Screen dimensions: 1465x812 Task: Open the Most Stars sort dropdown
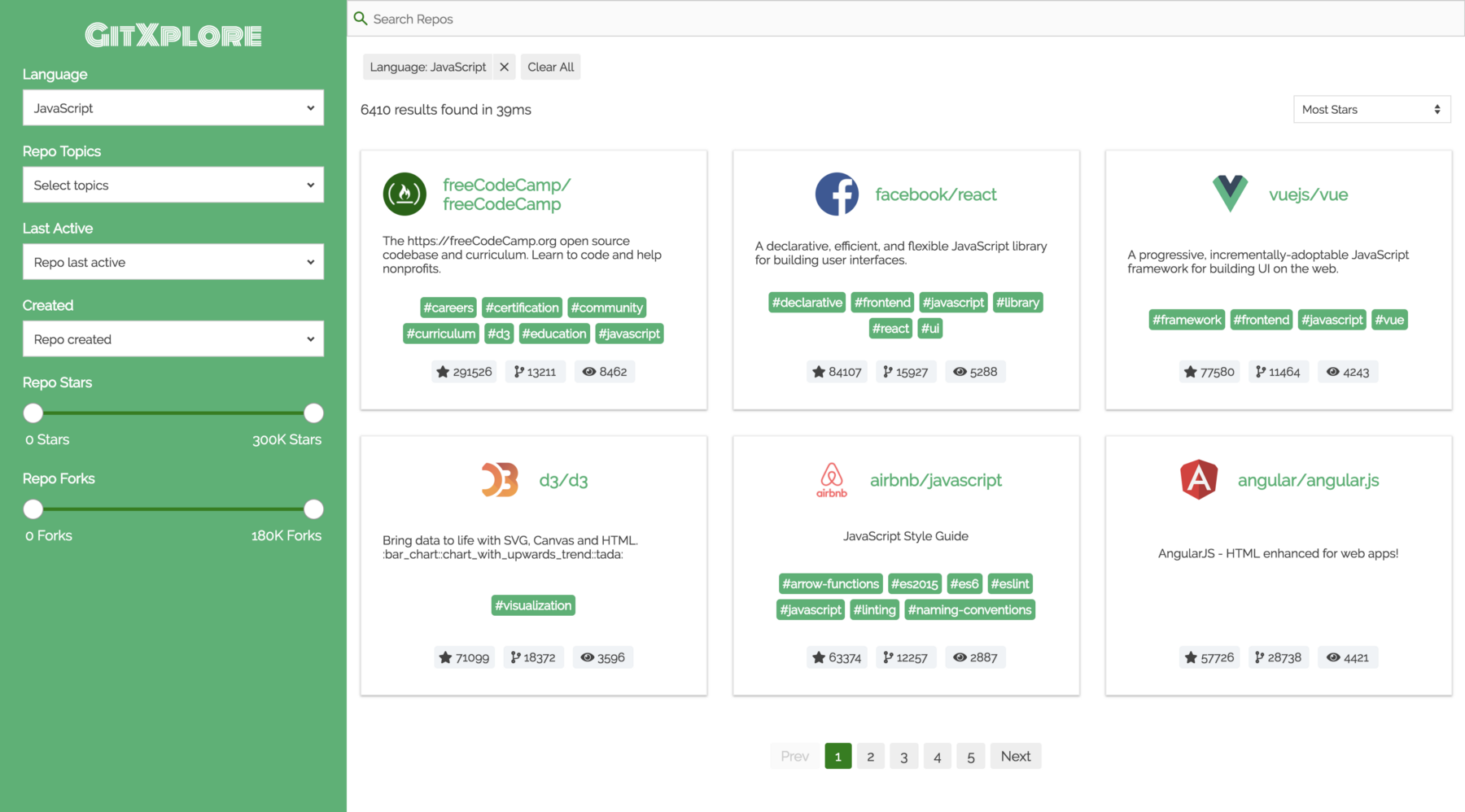click(1371, 109)
